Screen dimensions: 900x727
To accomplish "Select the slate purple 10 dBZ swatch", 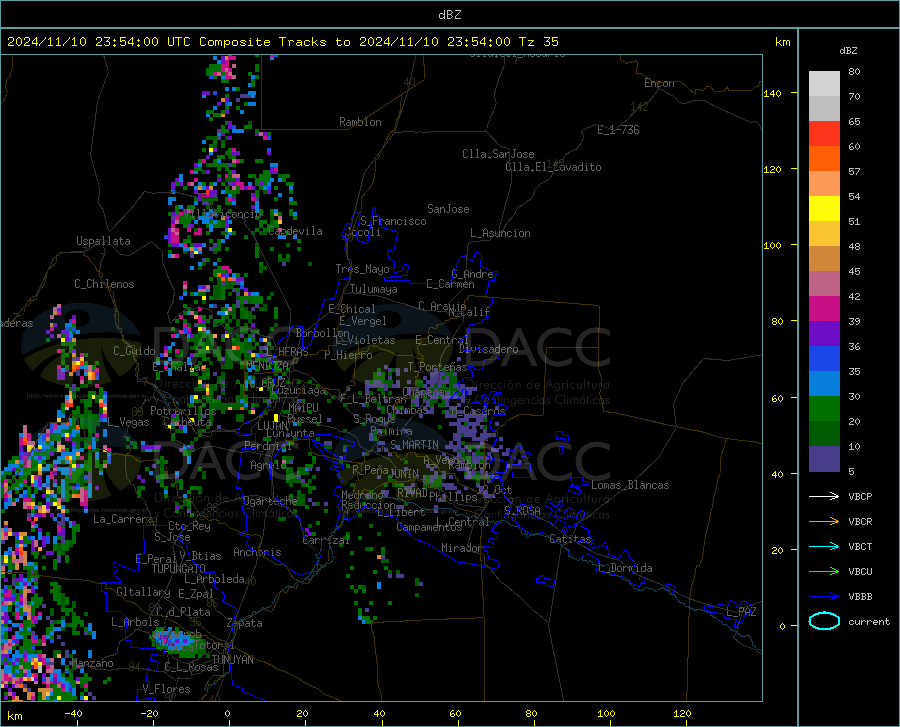I will coord(824,458).
